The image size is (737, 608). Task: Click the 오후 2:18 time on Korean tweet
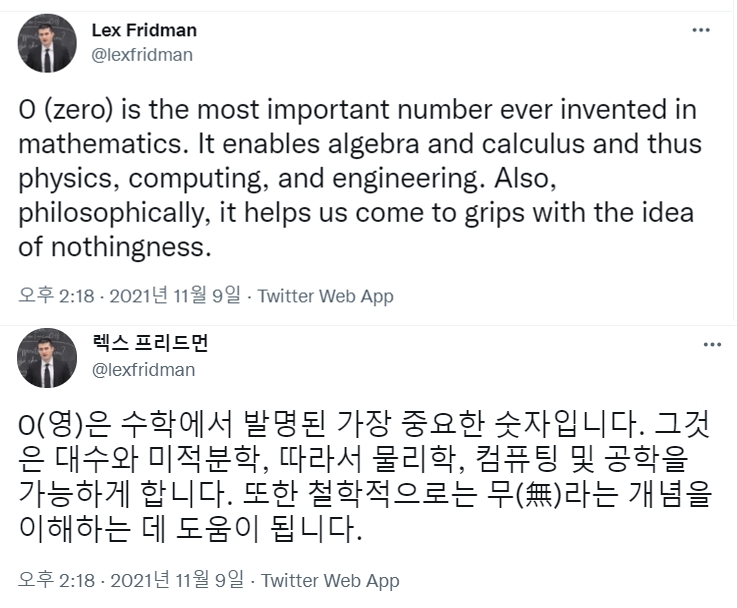57,581
